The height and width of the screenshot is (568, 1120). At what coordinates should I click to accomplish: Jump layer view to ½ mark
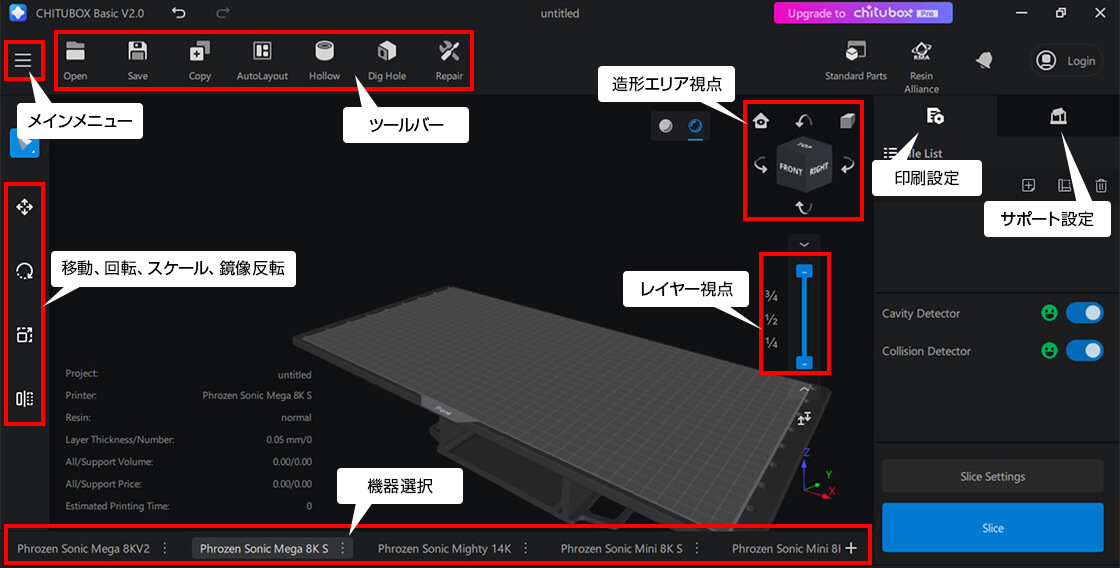(x=771, y=320)
